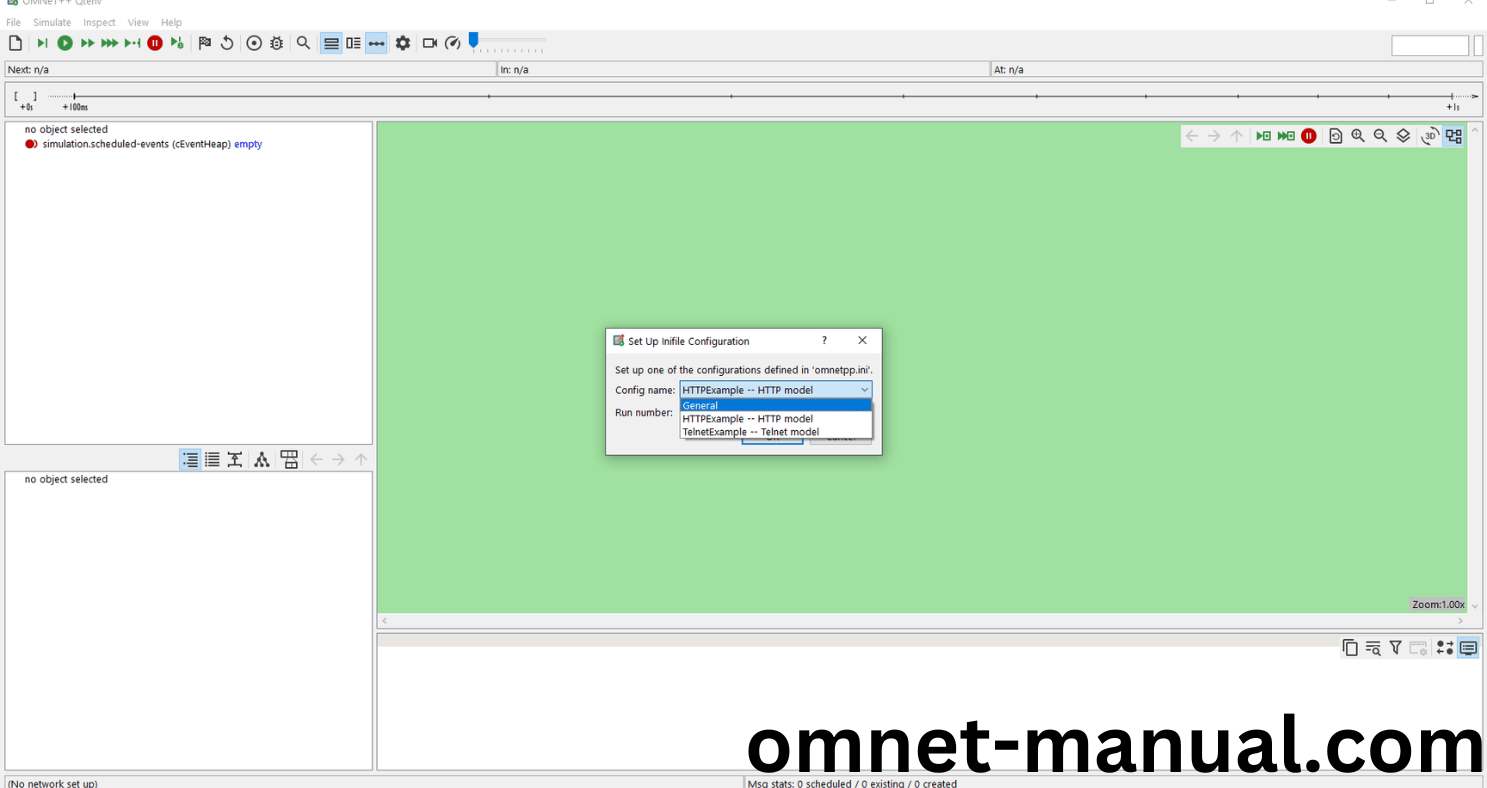Select the simulation.scheduled-events tree entry

[136, 144]
